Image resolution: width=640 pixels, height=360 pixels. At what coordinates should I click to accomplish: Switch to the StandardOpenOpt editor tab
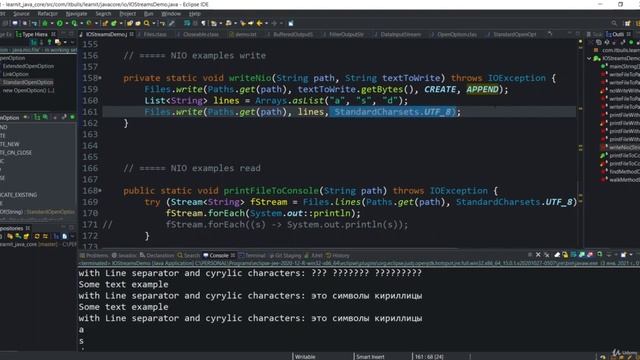point(514,34)
